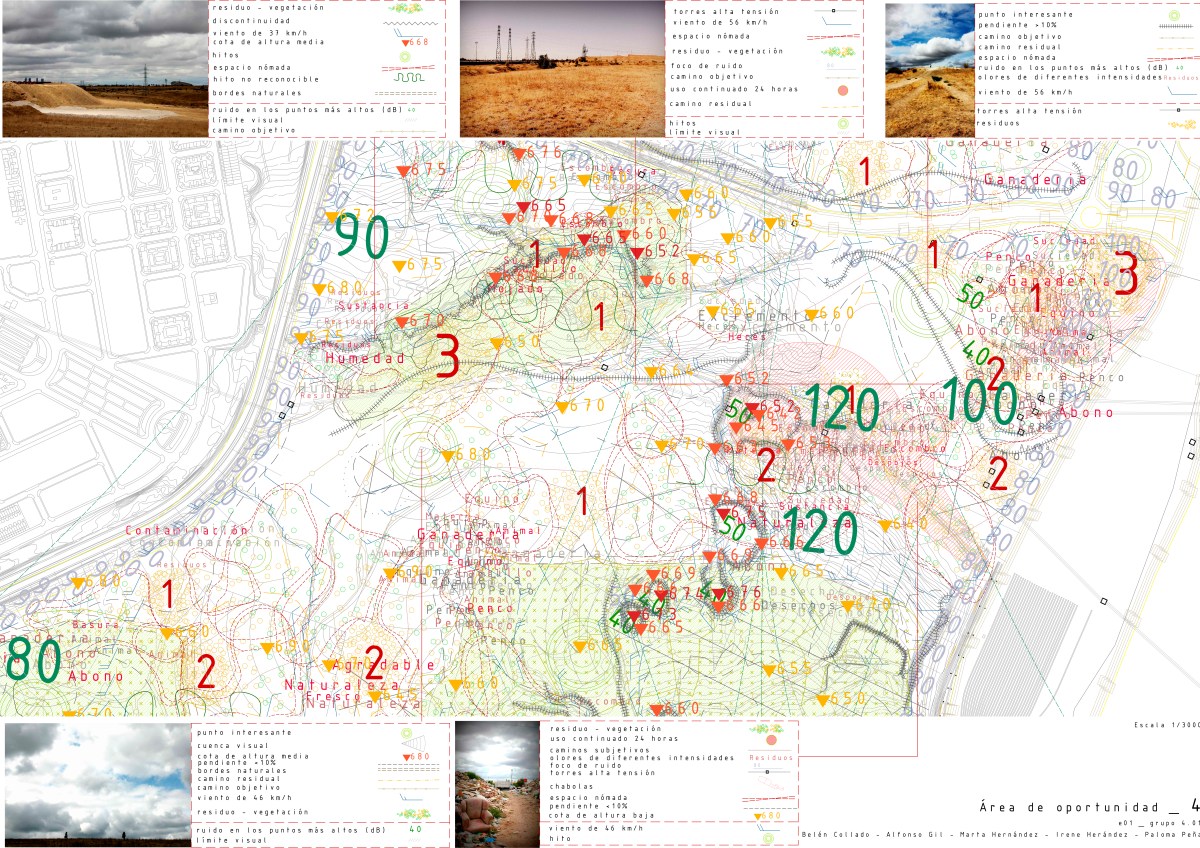
Task: Select the dirt path blue sky photo
Action: coord(930,70)
